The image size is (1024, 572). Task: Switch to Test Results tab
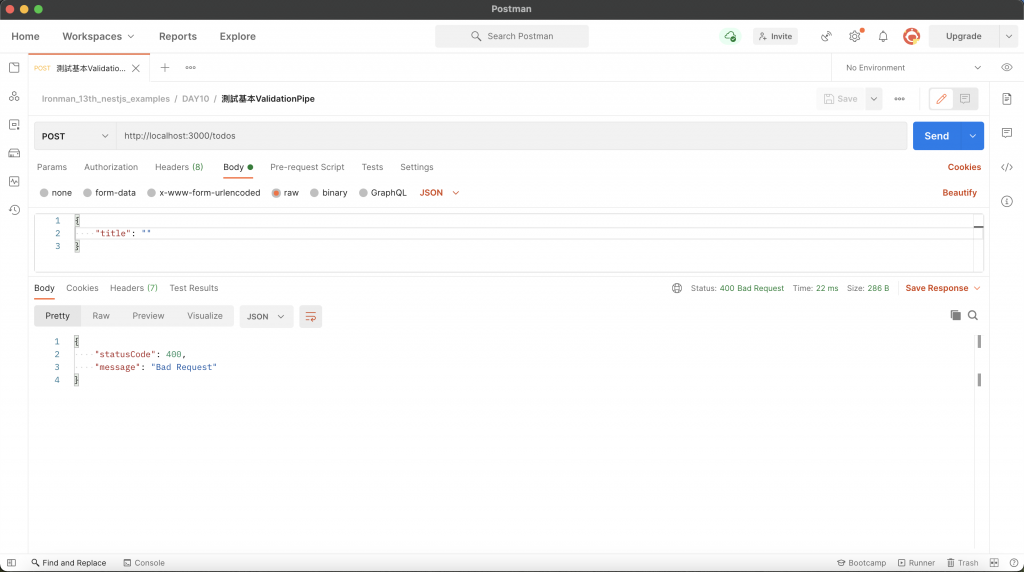[x=194, y=288]
